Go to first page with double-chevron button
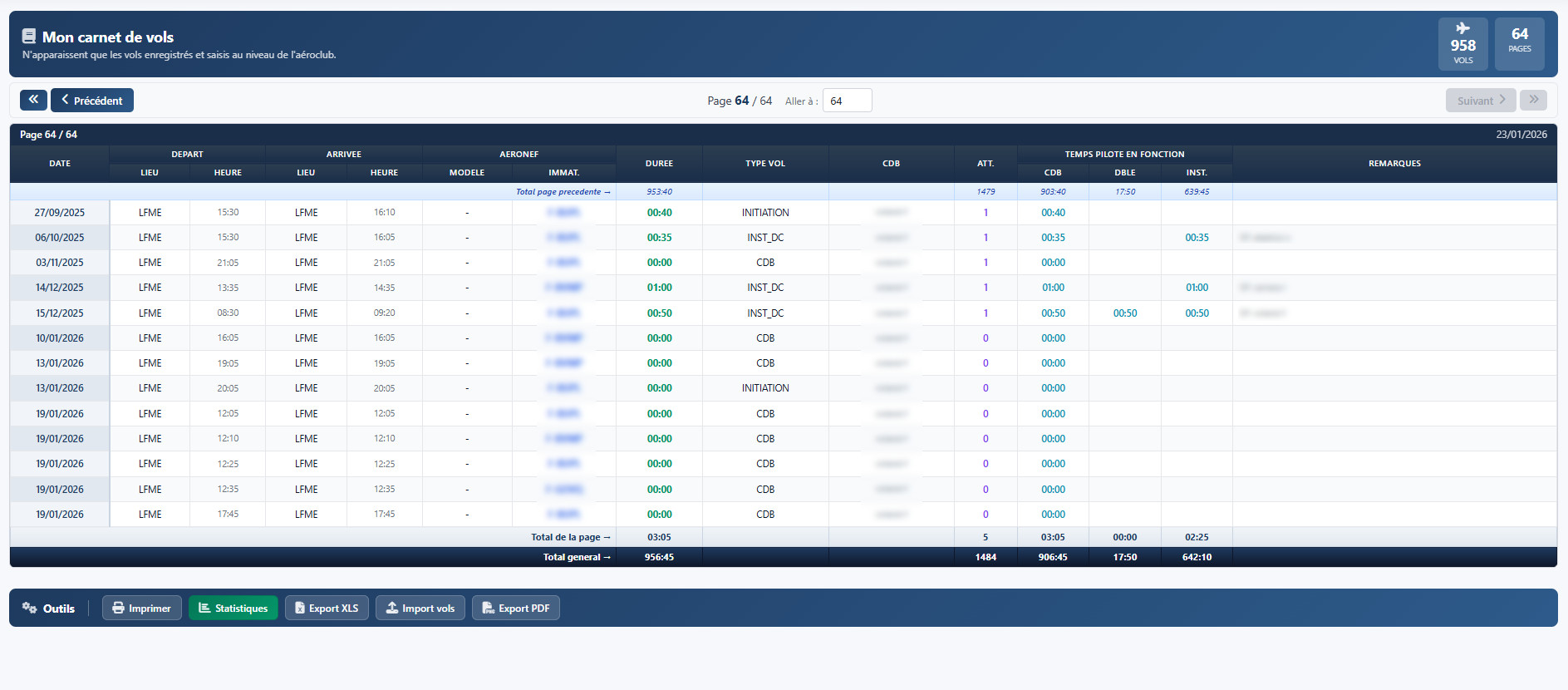Image resolution: width=1568 pixels, height=690 pixels. (x=33, y=100)
